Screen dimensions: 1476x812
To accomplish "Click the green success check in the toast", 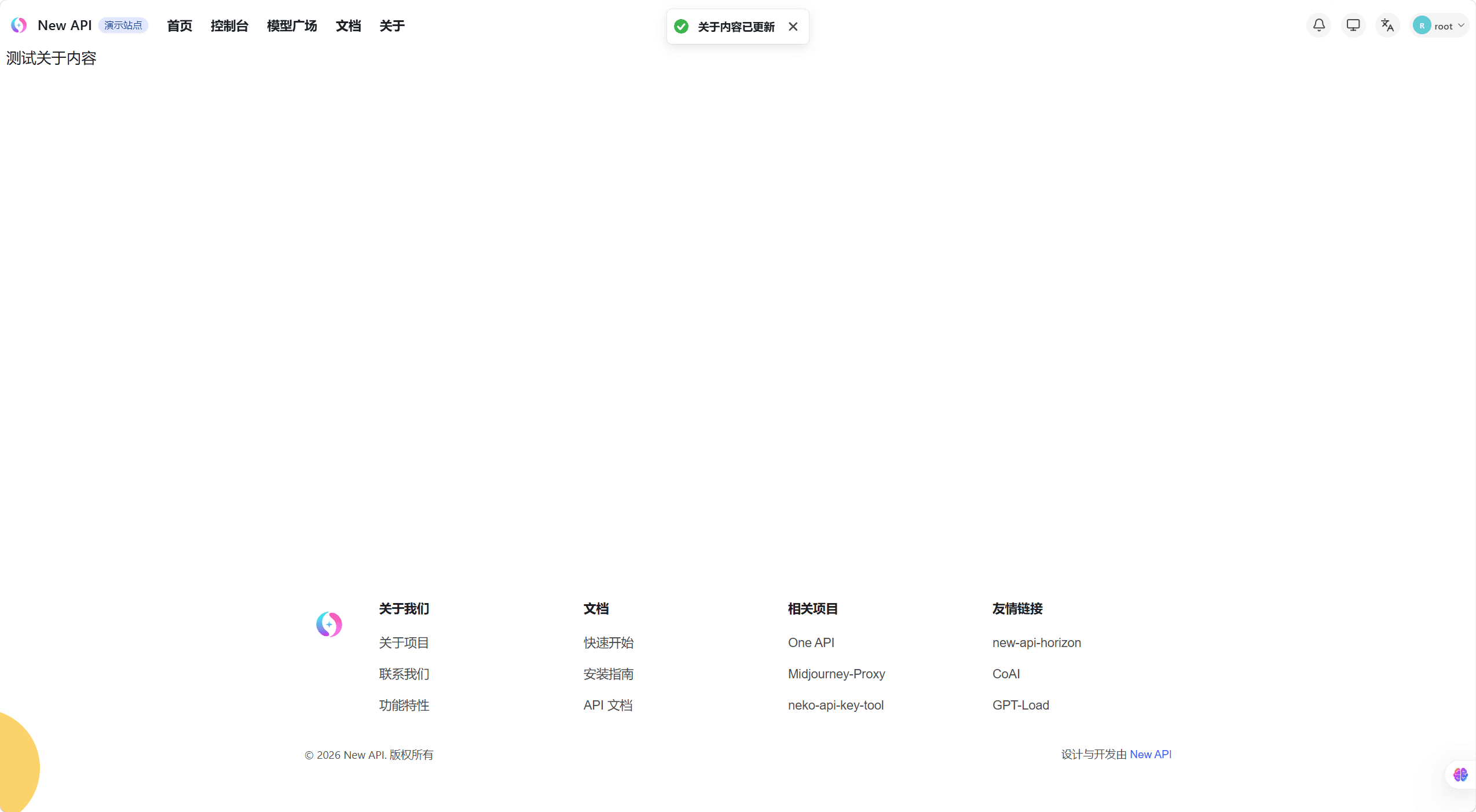I will pyautogui.click(x=680, y=26).
